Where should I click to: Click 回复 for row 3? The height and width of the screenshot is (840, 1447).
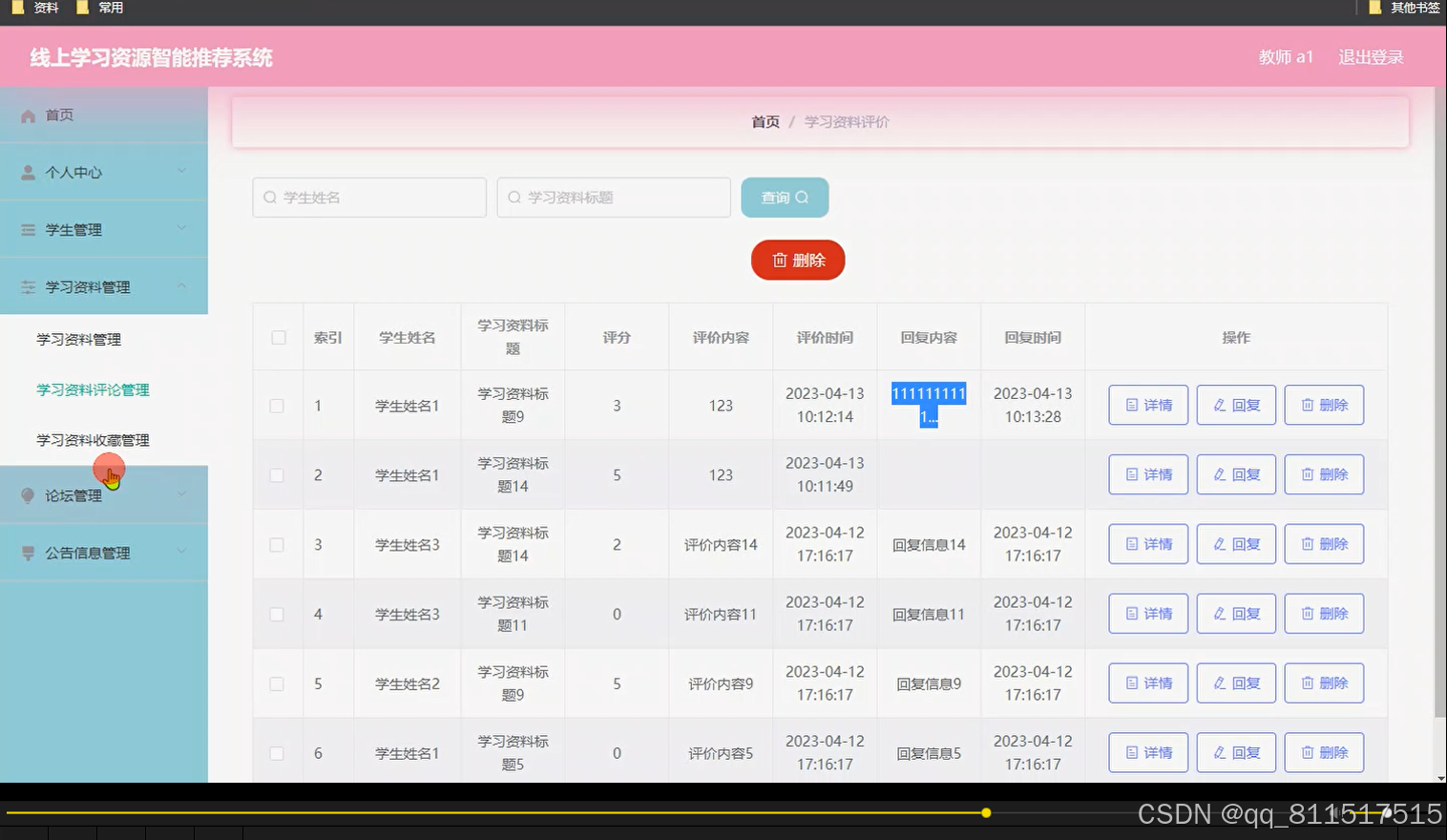click(x=1236, y=544)
